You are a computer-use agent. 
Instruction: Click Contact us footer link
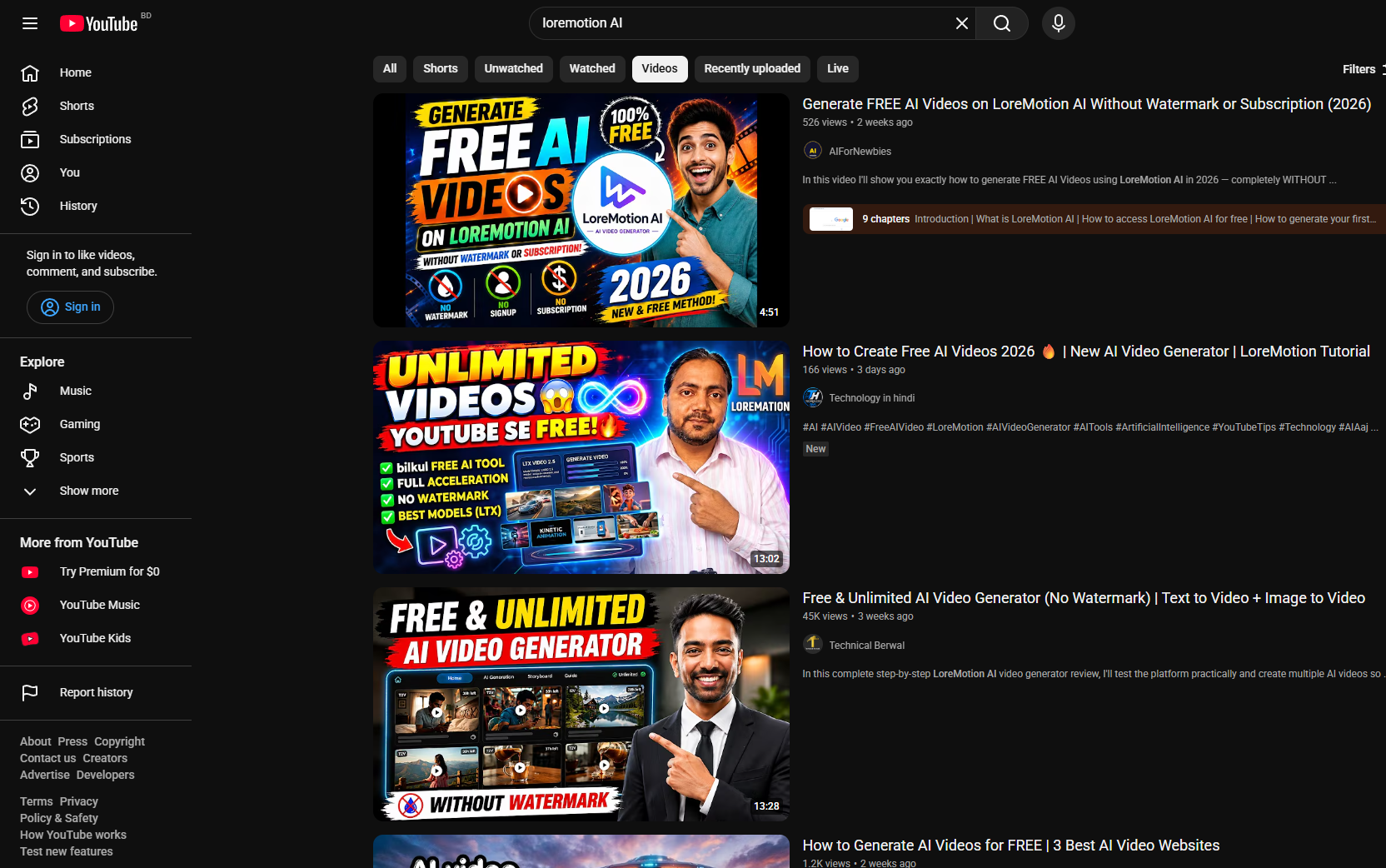(48, 758)
